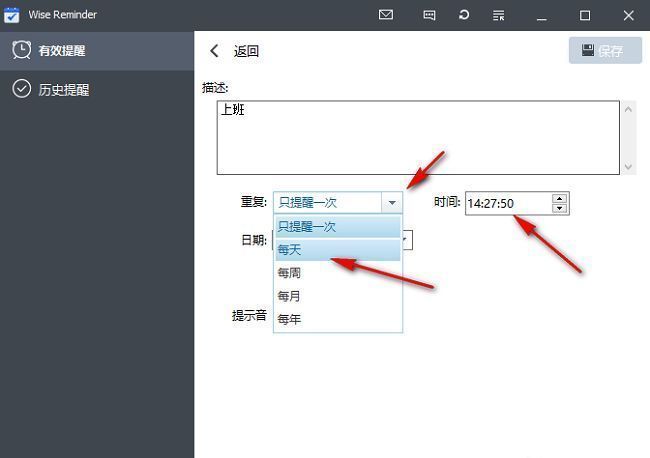Switch to the 历史提醒 sidebar tab
650x458 pixels.
pyautogui.click(x=63, y=90)
